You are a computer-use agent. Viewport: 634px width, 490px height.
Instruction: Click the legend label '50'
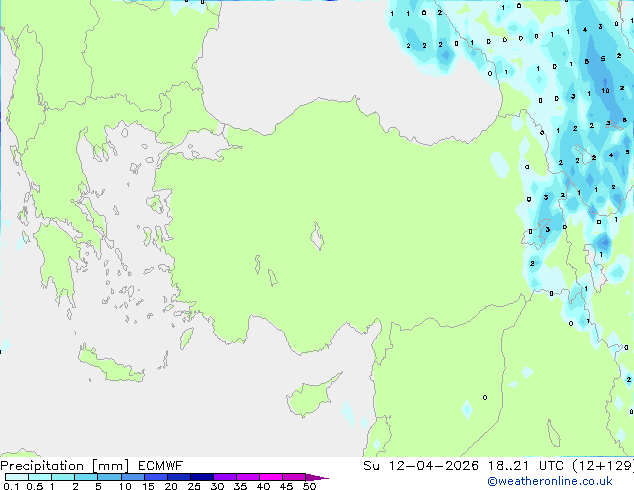click(x=309, y=486)
